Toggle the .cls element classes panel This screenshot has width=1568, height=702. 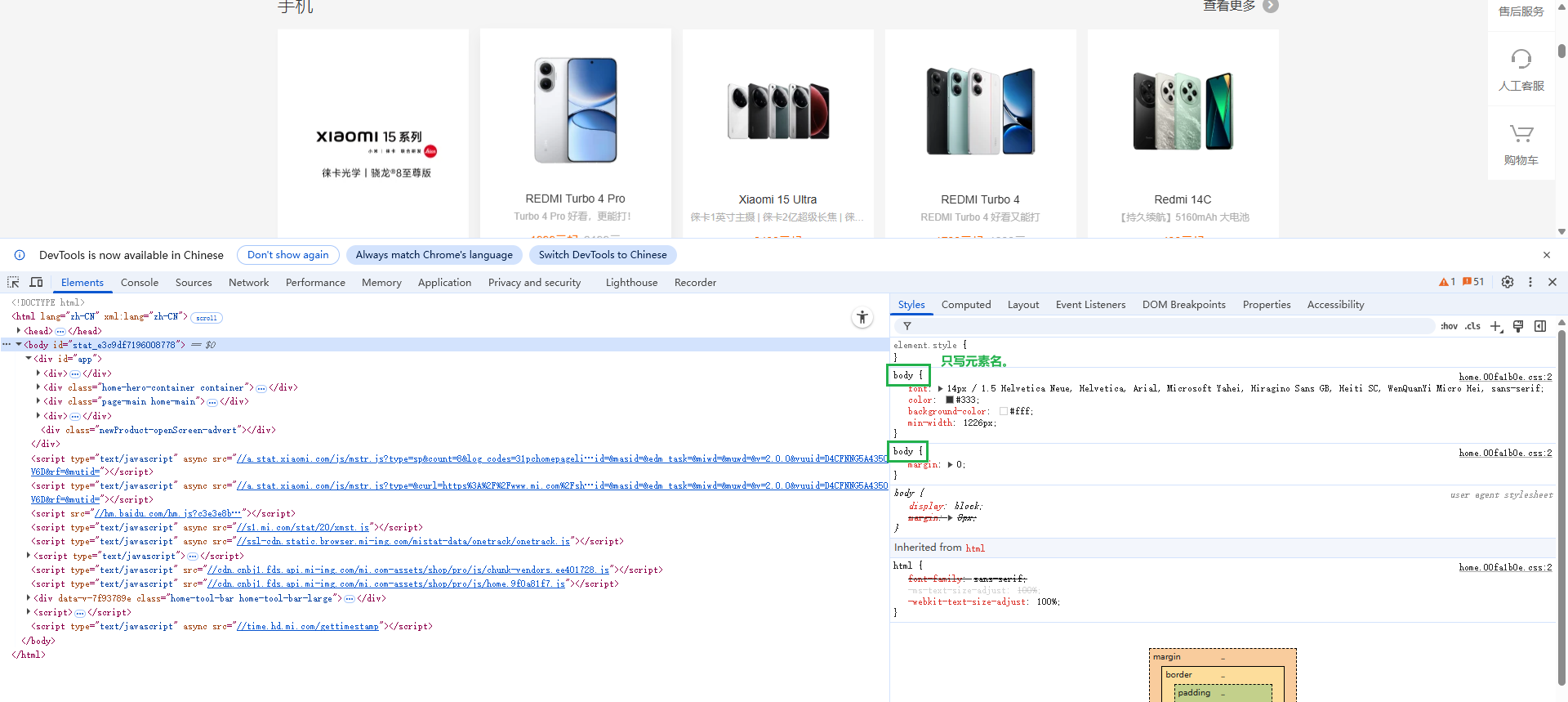coord(1472,326)
